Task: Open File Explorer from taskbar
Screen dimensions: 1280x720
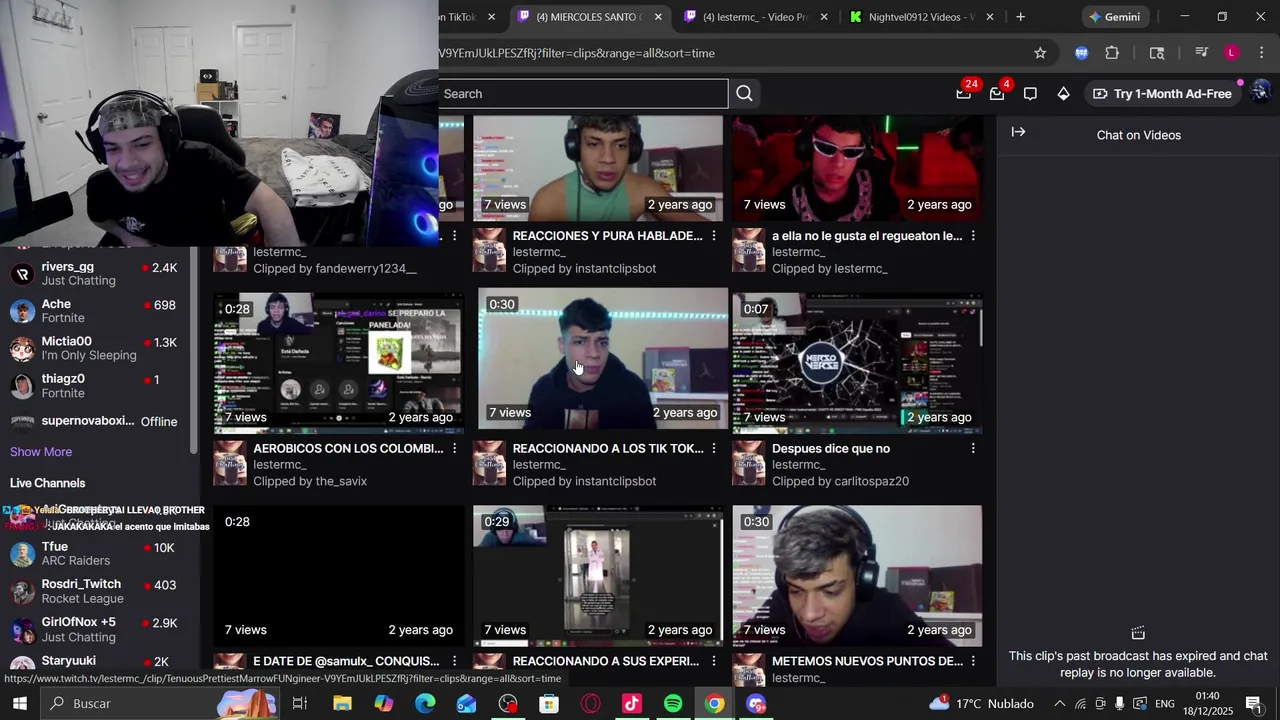Action: click(342, 704)
